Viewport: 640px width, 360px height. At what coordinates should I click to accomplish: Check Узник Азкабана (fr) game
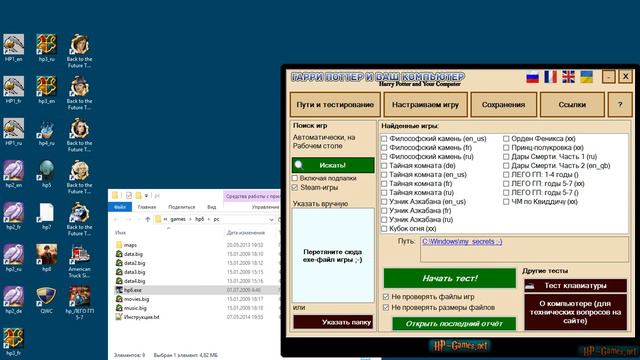(x=384, y=211)
